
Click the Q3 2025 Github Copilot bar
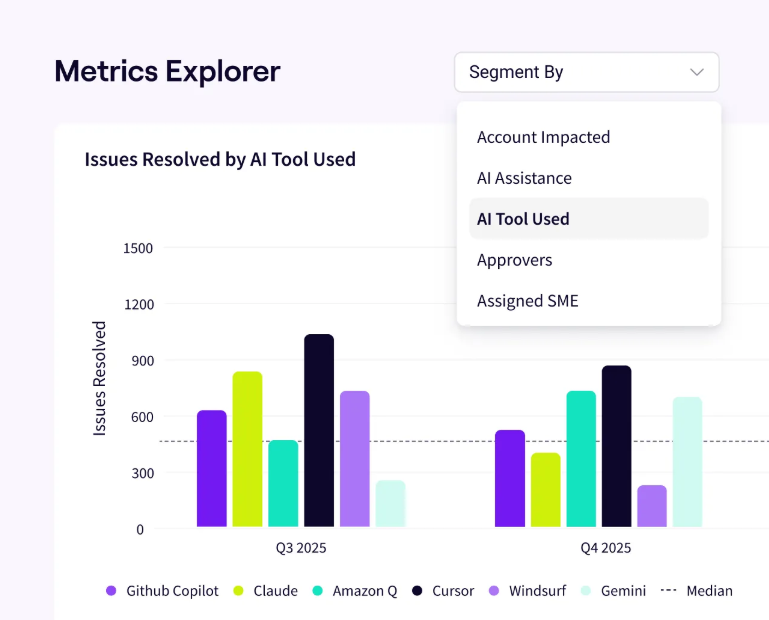click(x=212, y=468)
